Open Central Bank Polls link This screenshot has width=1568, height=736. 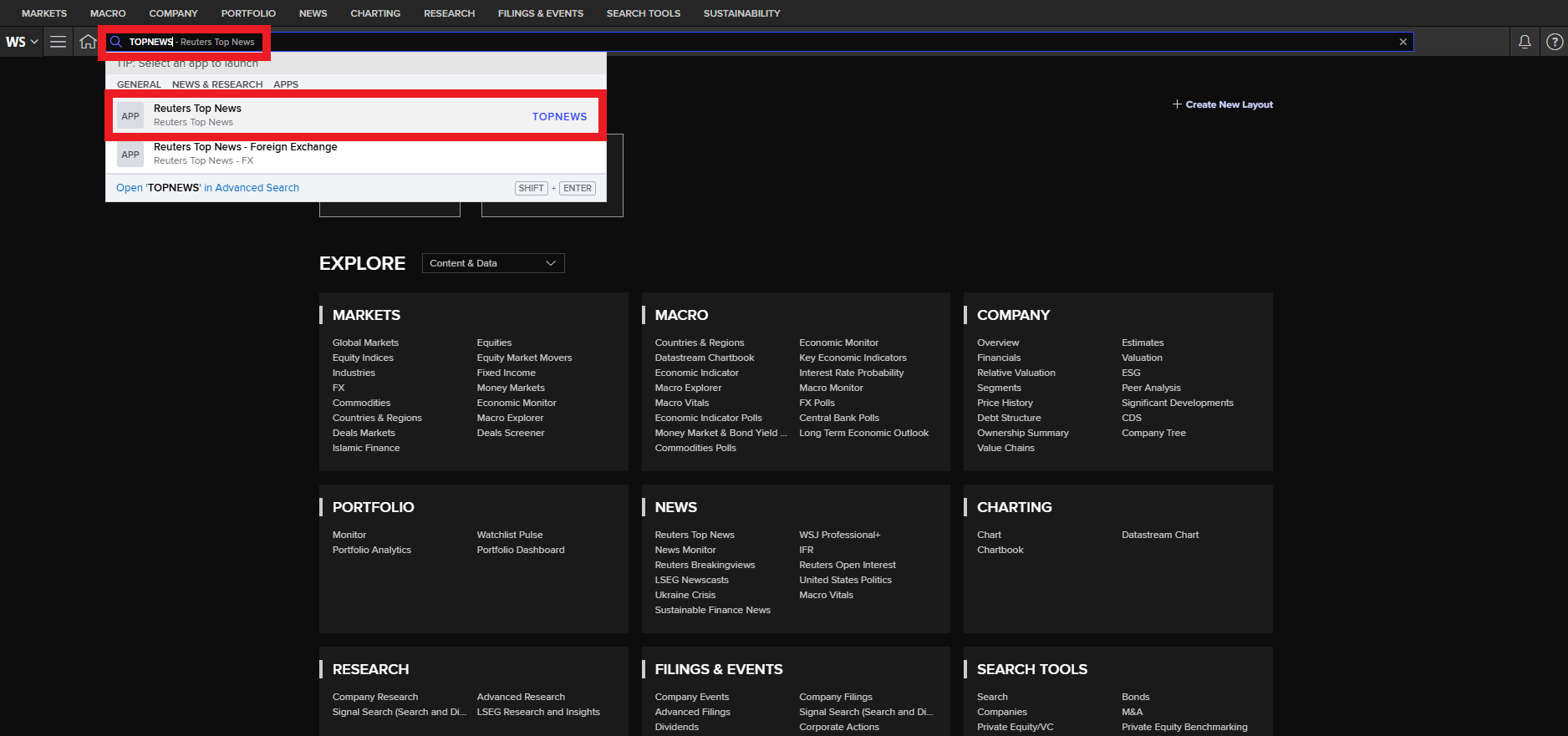click(839, 418)
